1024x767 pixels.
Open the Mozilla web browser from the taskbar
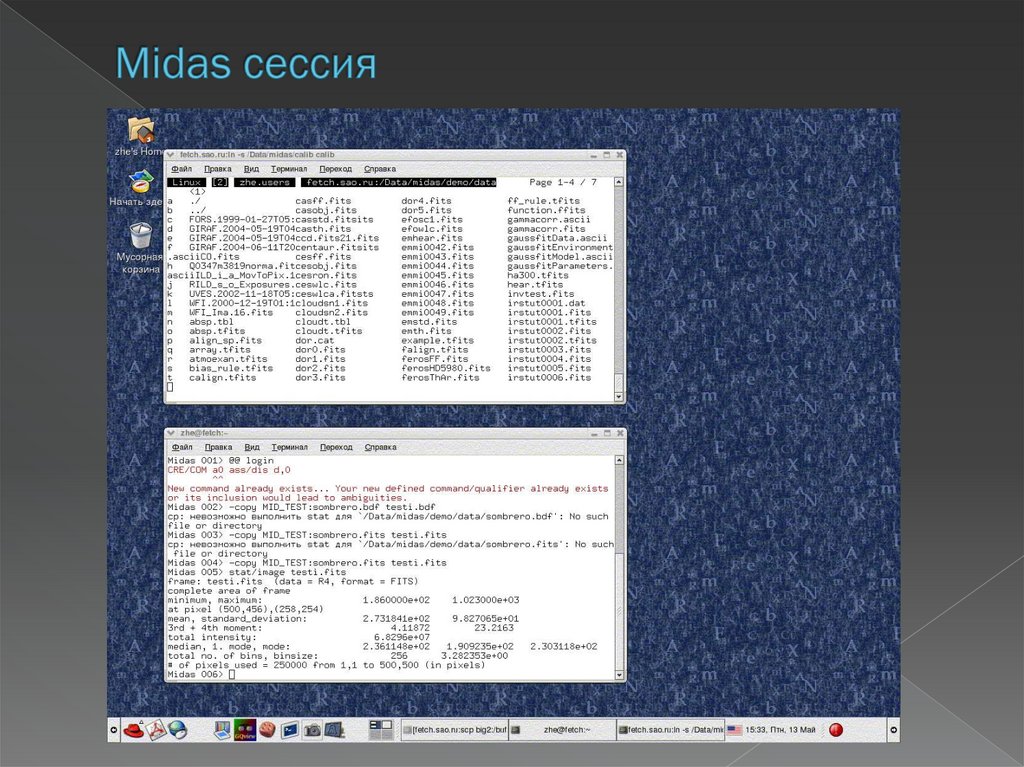176,730
